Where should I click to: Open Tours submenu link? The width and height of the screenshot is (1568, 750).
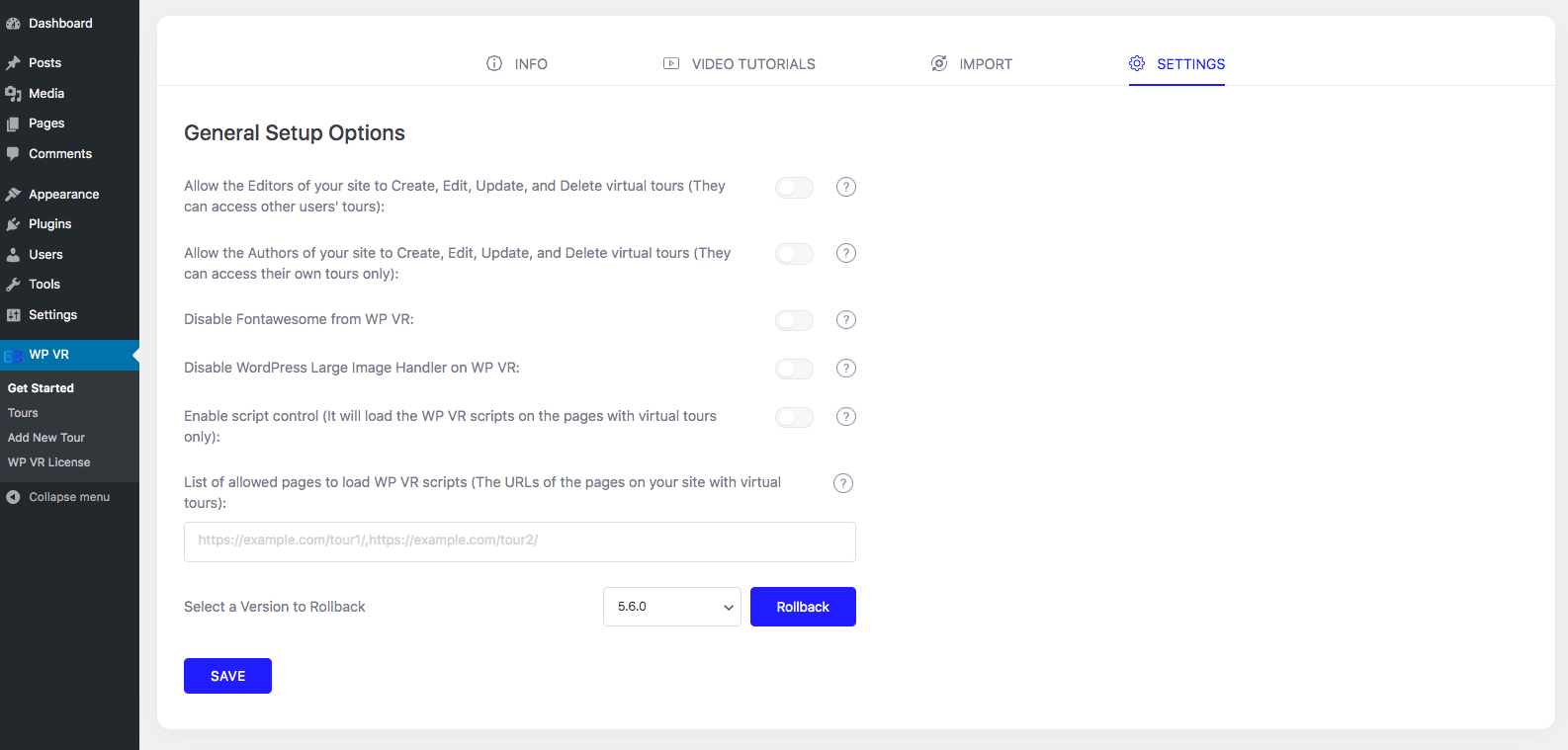point(23,413)
